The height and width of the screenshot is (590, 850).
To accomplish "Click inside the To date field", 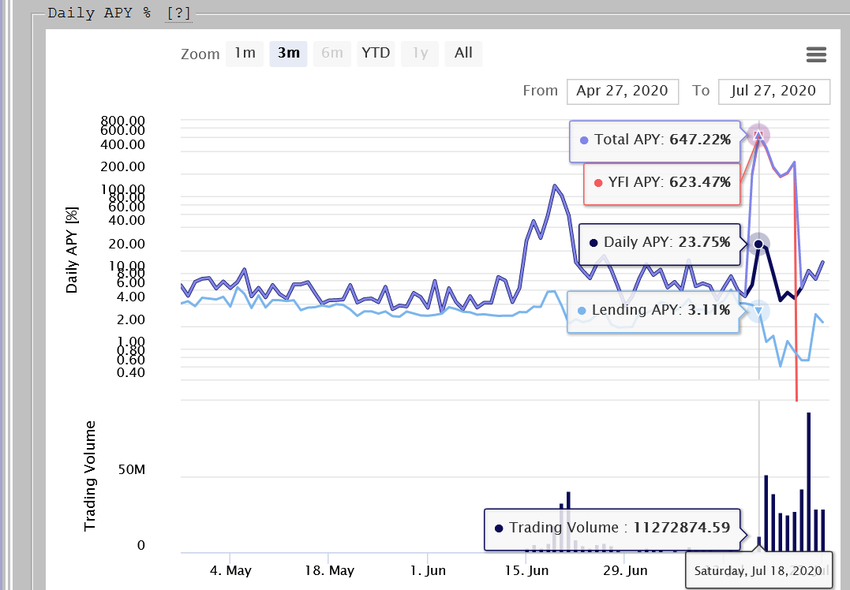I will tap(774, 91).
